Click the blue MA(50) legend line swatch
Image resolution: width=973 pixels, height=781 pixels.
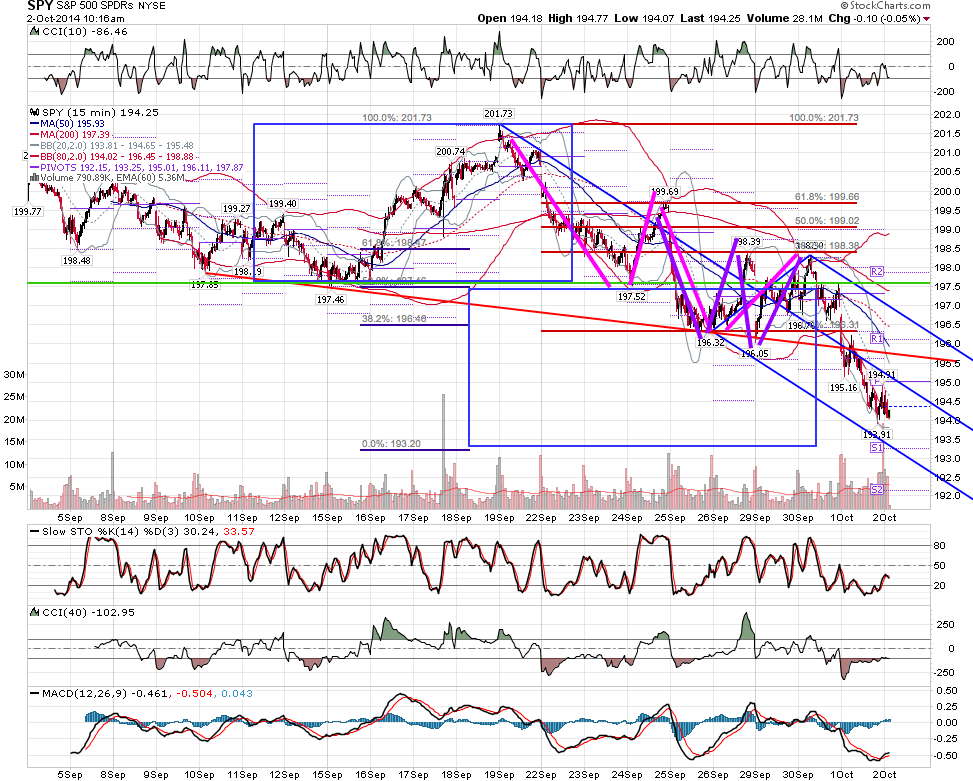pyautogui.click(x=35, y=123)
